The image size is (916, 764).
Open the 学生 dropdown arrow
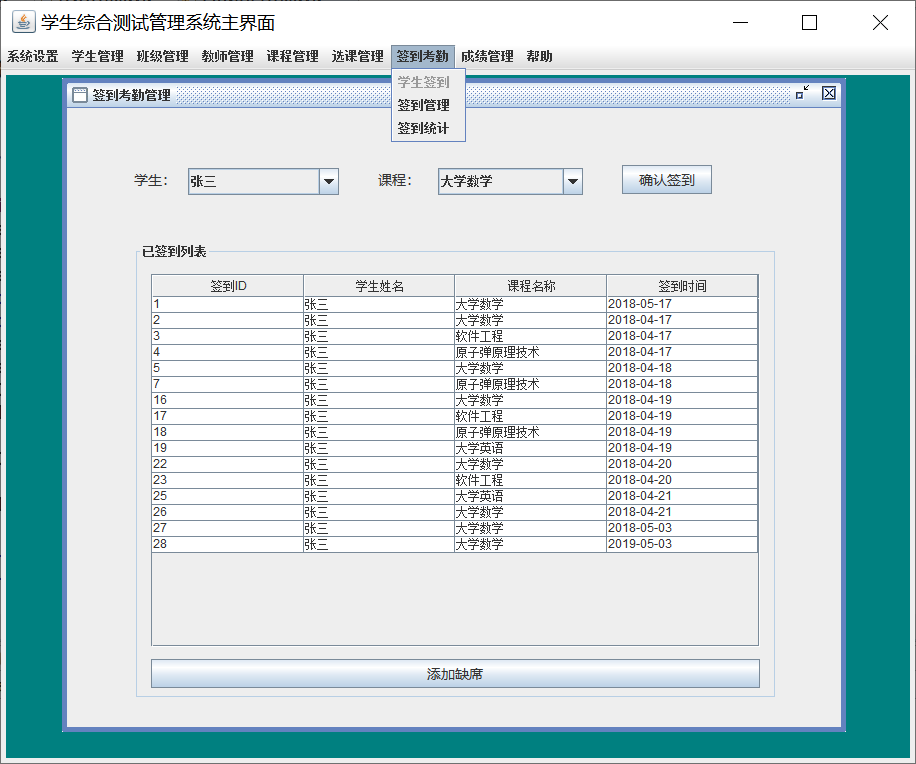pyautogui.click(x=329, y=182)
